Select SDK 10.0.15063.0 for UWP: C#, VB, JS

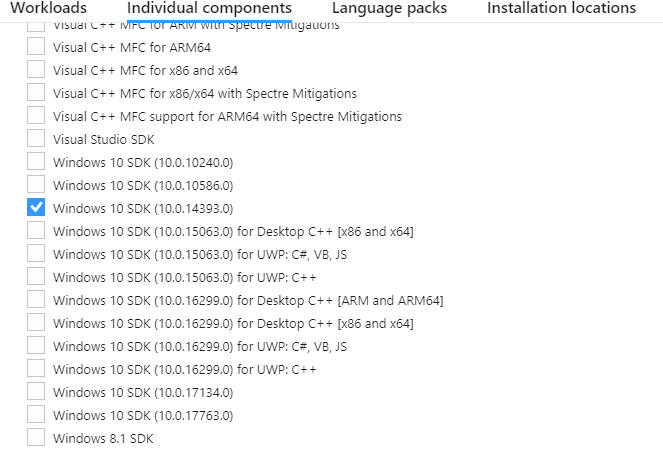36,254
